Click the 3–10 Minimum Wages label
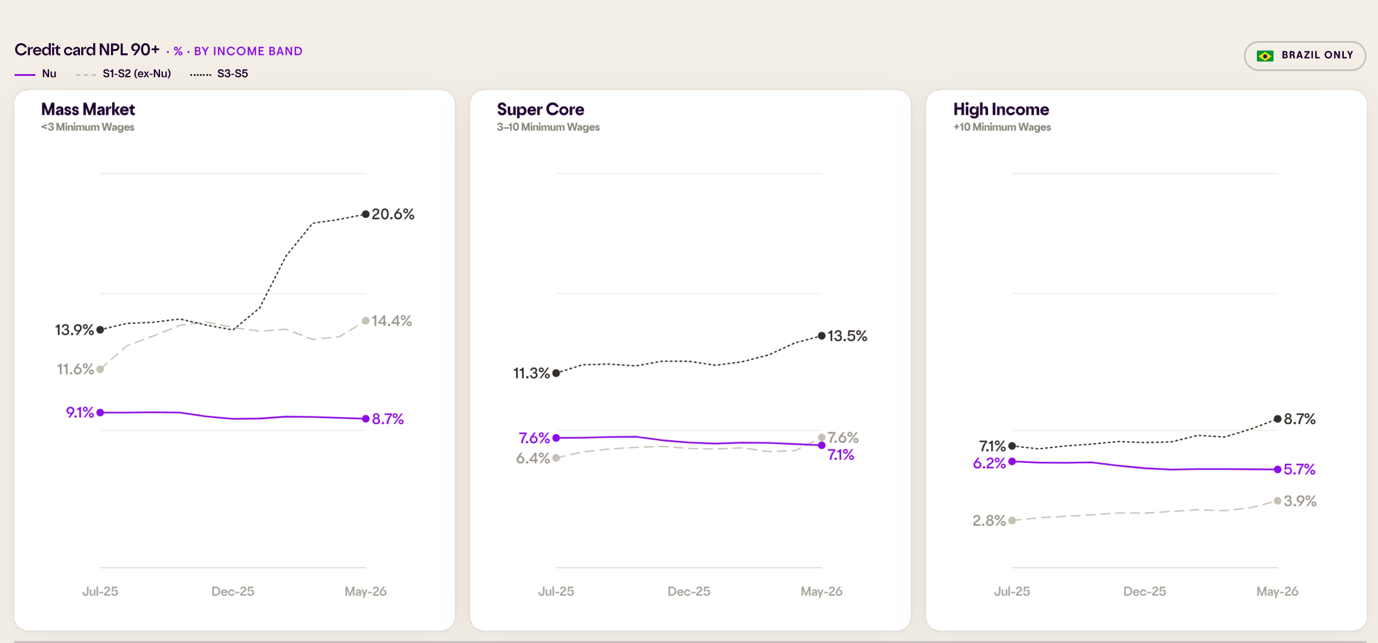 point(548,127)
